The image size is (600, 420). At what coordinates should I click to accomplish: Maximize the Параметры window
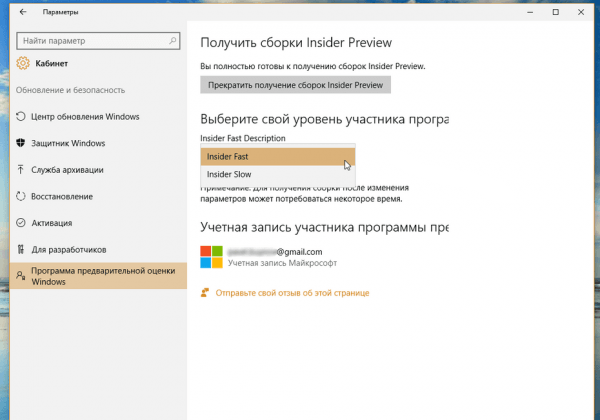point(556,12)
